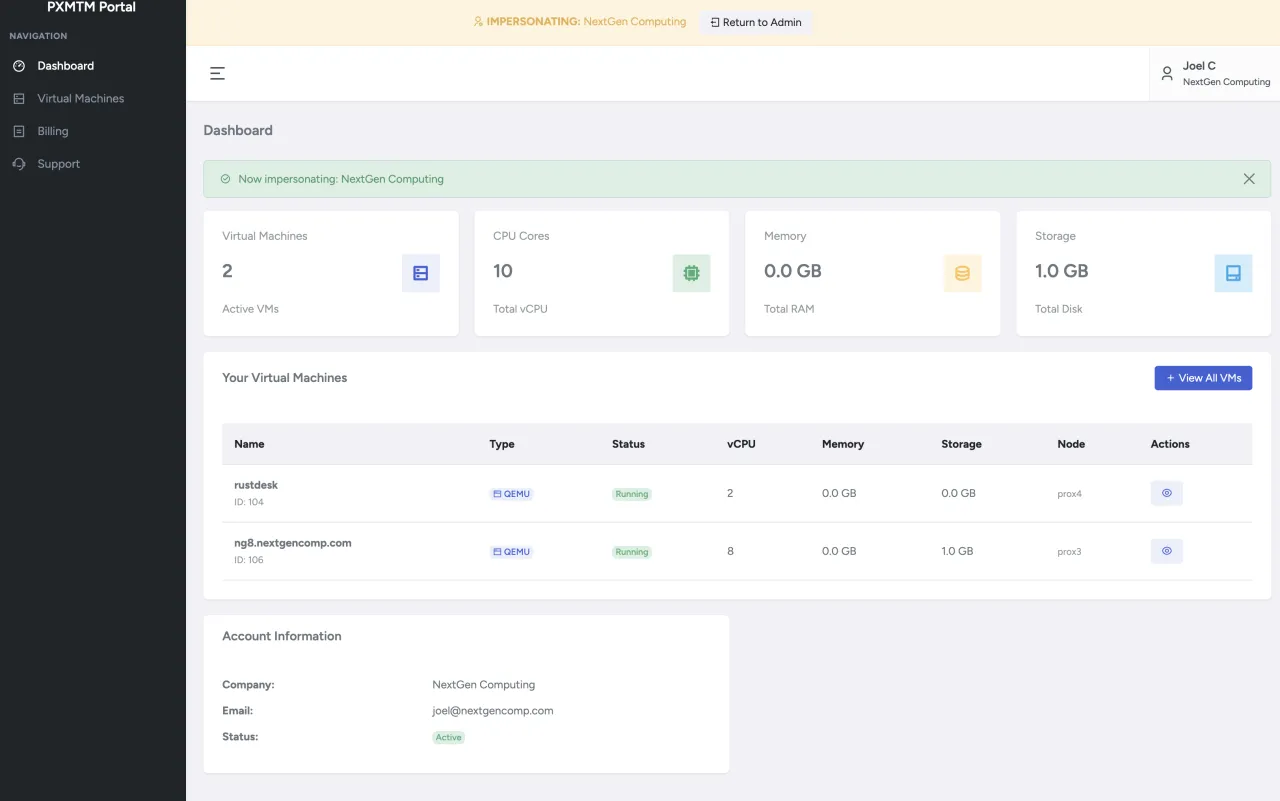The height and width of the screenshot is (801, 1280).
Task: Click the Storage disk icon
Action: pyautogui.click(x=1233, y=273)
